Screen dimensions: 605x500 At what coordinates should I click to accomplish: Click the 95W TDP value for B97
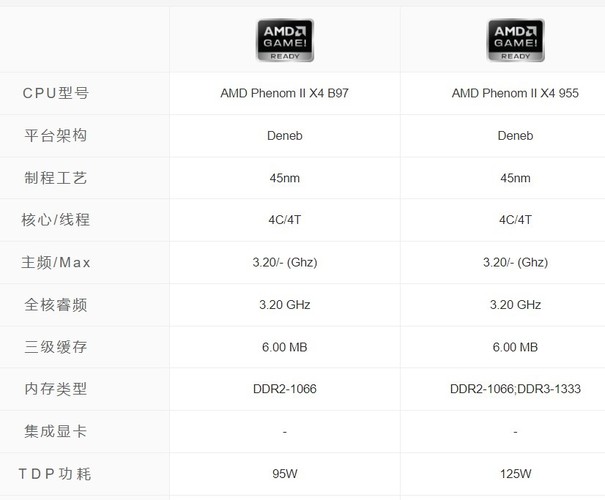285,474
